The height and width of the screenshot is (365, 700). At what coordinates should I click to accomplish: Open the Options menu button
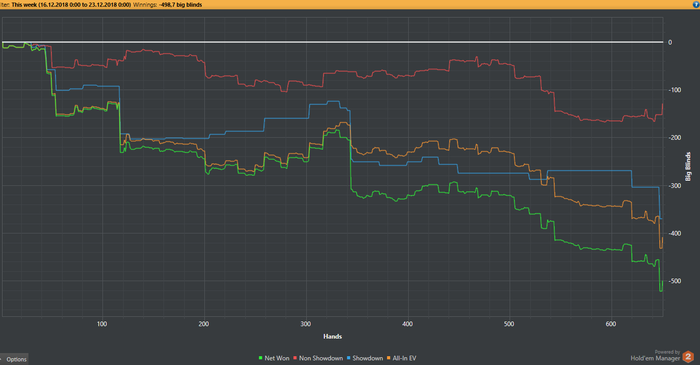pyautogui.click(x=14, y=359)
